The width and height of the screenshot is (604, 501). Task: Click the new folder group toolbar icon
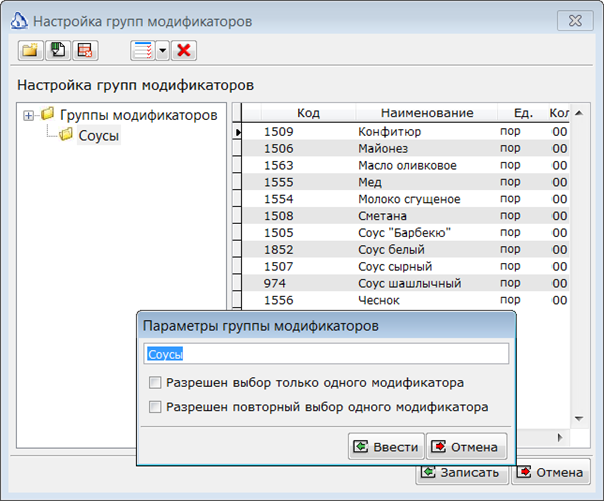coord(30,50)
